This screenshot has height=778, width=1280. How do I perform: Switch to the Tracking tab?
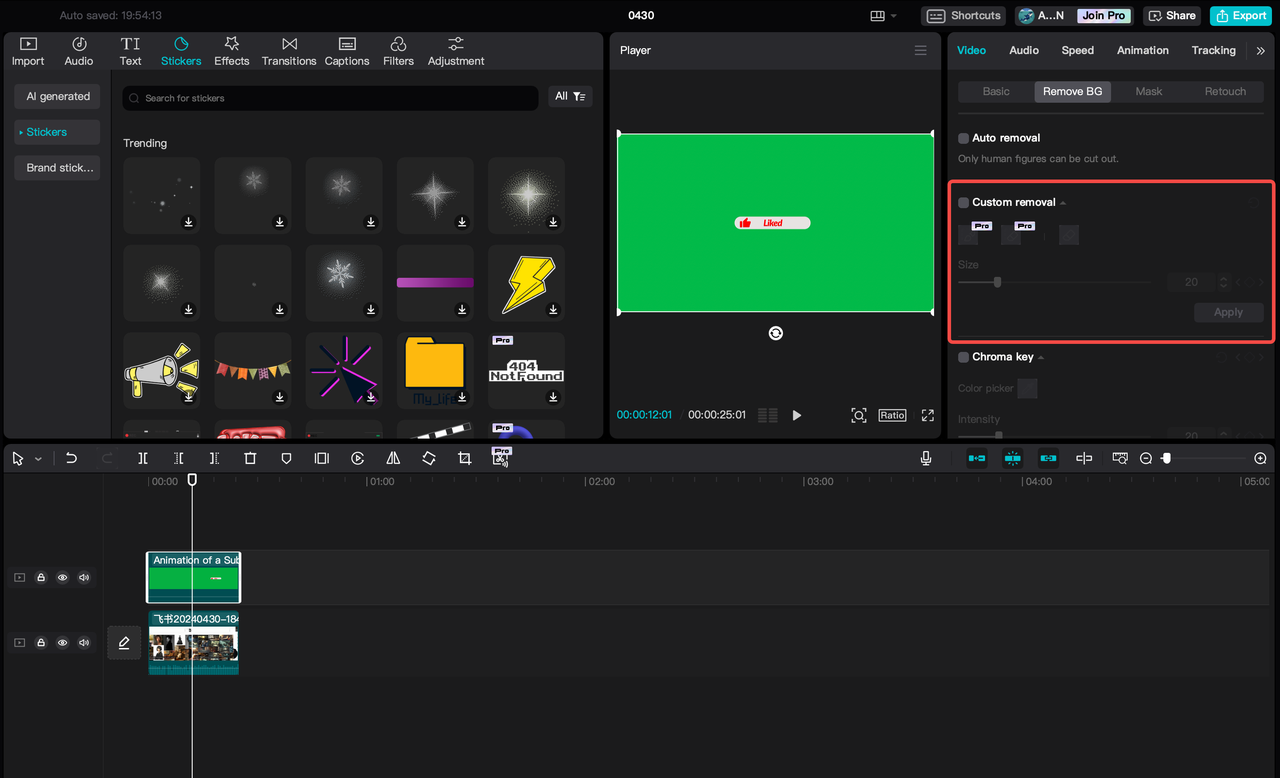tap(1213, 50)
